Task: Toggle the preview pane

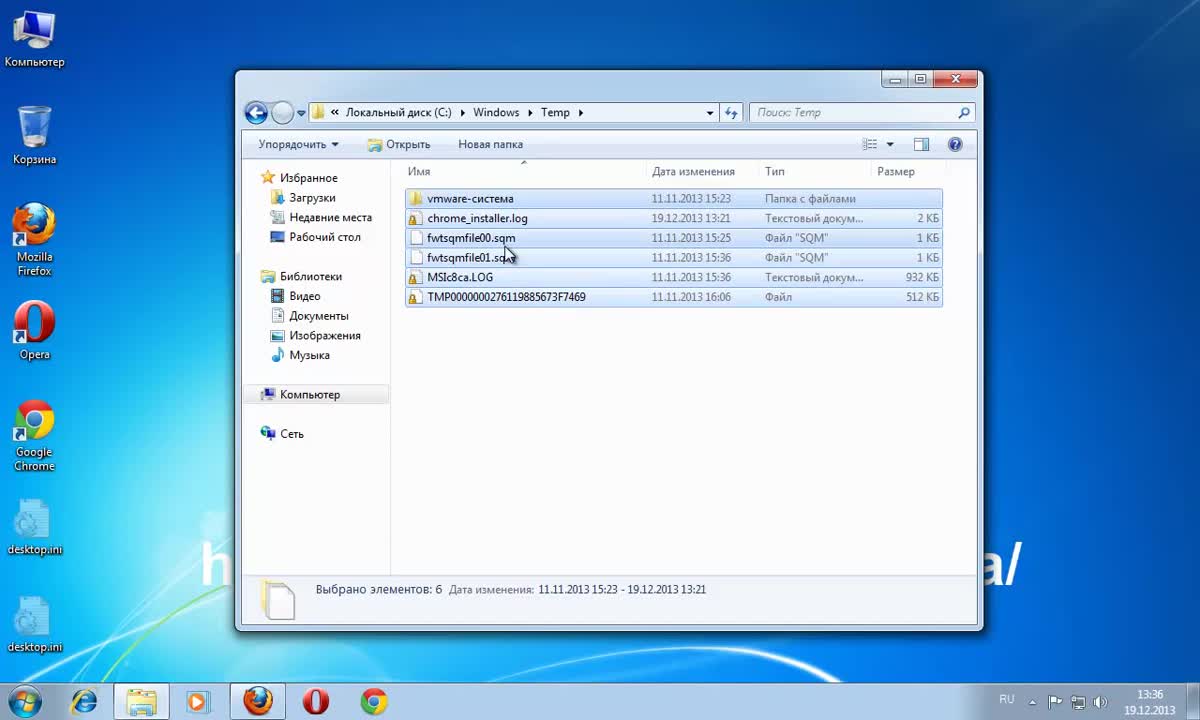Action: pos(922,144)
